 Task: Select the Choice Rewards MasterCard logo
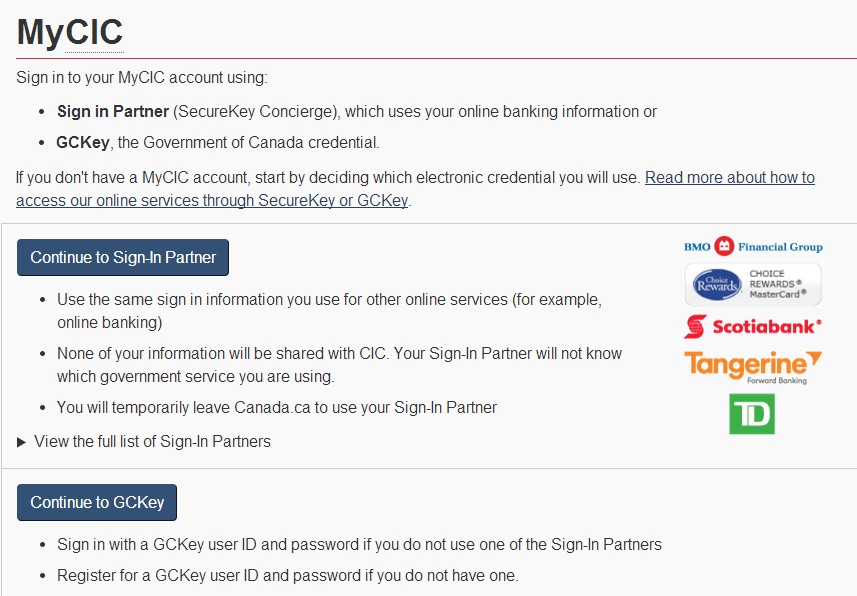click(753, 284)
